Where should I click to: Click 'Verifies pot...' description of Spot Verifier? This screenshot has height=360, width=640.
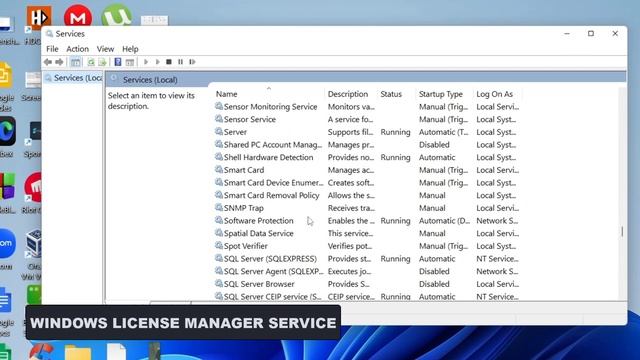click(350, 246)
